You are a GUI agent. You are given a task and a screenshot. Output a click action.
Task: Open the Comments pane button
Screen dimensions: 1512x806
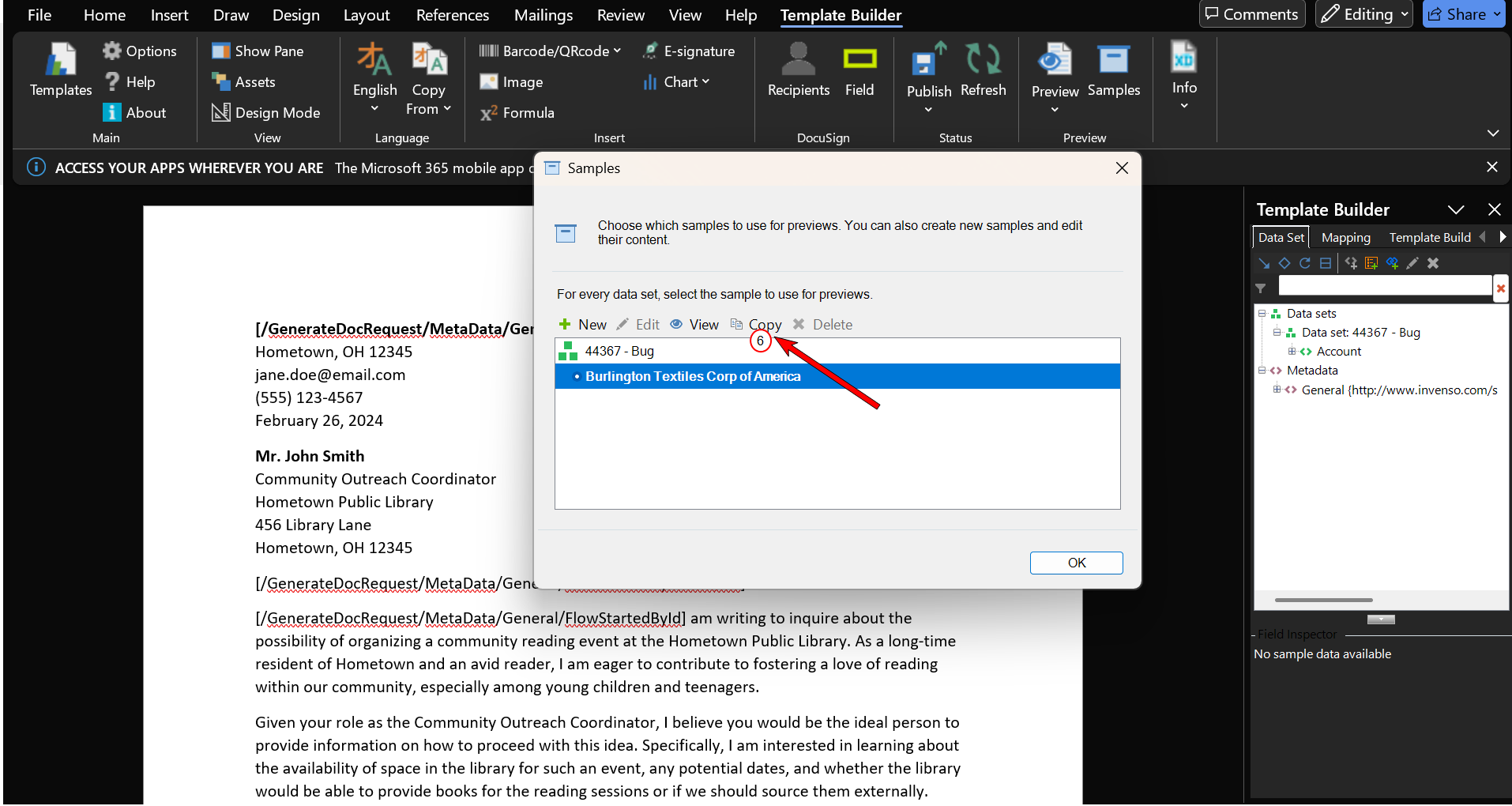[1252, 14]
